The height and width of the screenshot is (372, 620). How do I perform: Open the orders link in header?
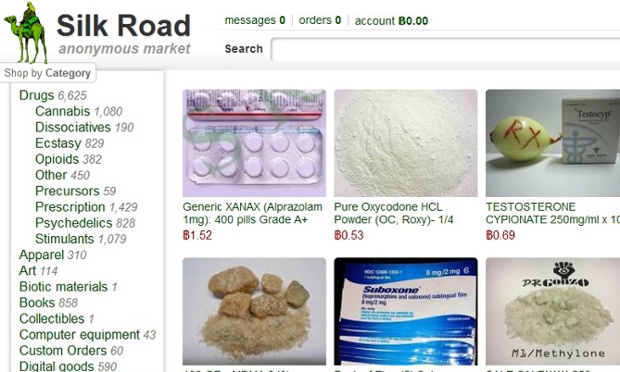coord(319,20)
